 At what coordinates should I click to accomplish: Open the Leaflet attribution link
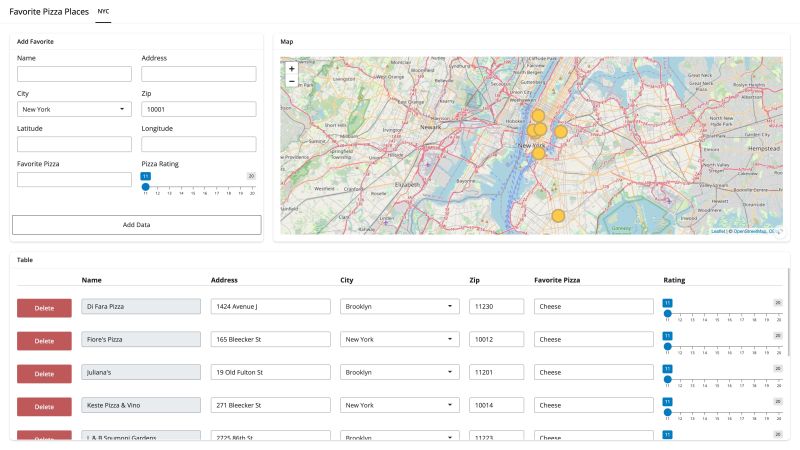pos(718,231)
